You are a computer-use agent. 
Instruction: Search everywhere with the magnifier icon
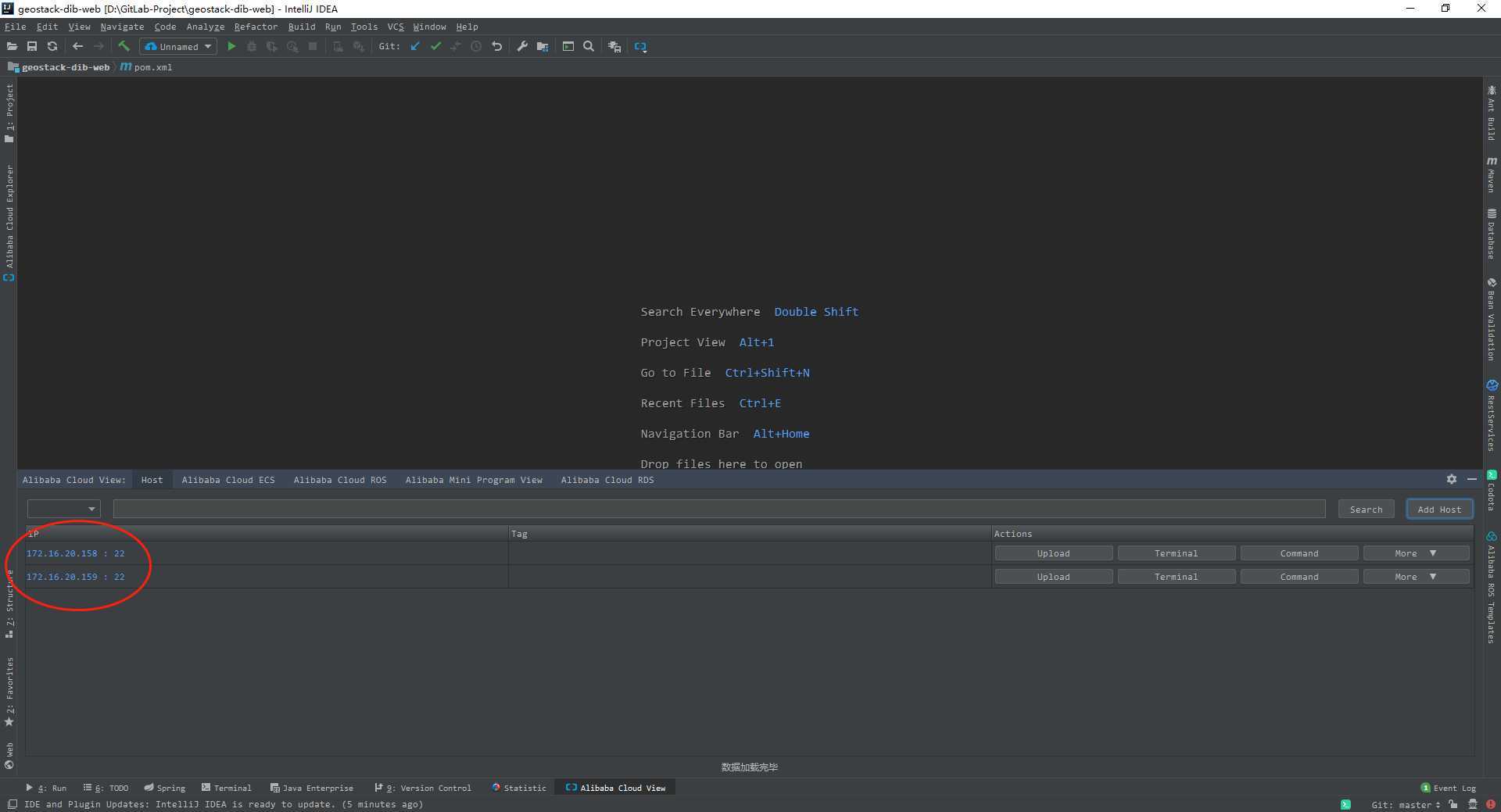pyautogui.click(x=589, y=47)
